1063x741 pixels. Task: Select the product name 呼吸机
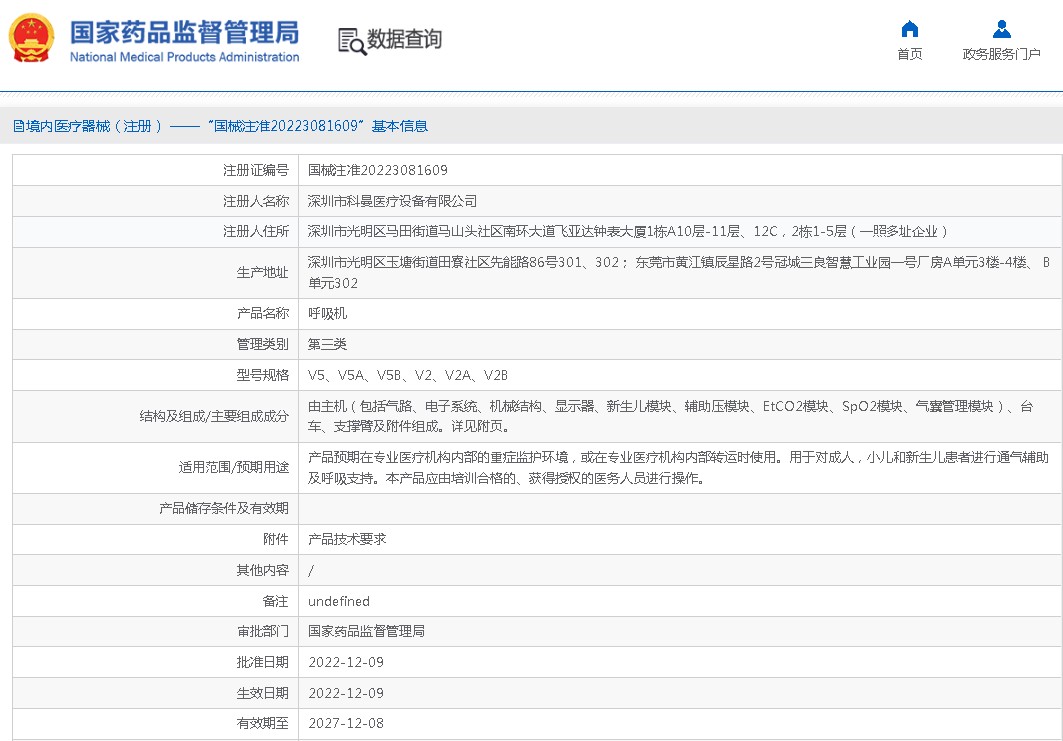tap(327, 313)
